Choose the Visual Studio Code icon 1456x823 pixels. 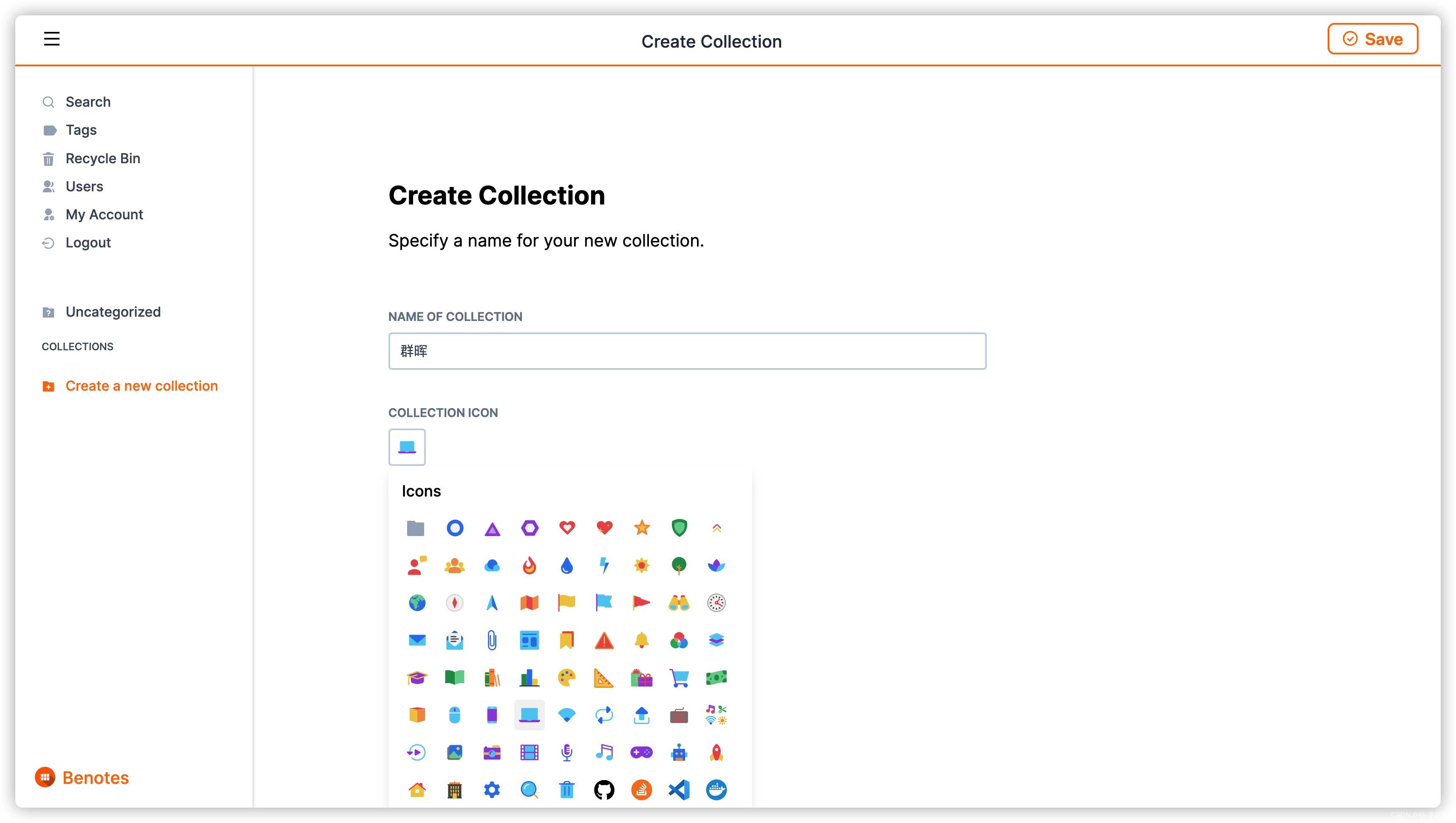point(679,789)
